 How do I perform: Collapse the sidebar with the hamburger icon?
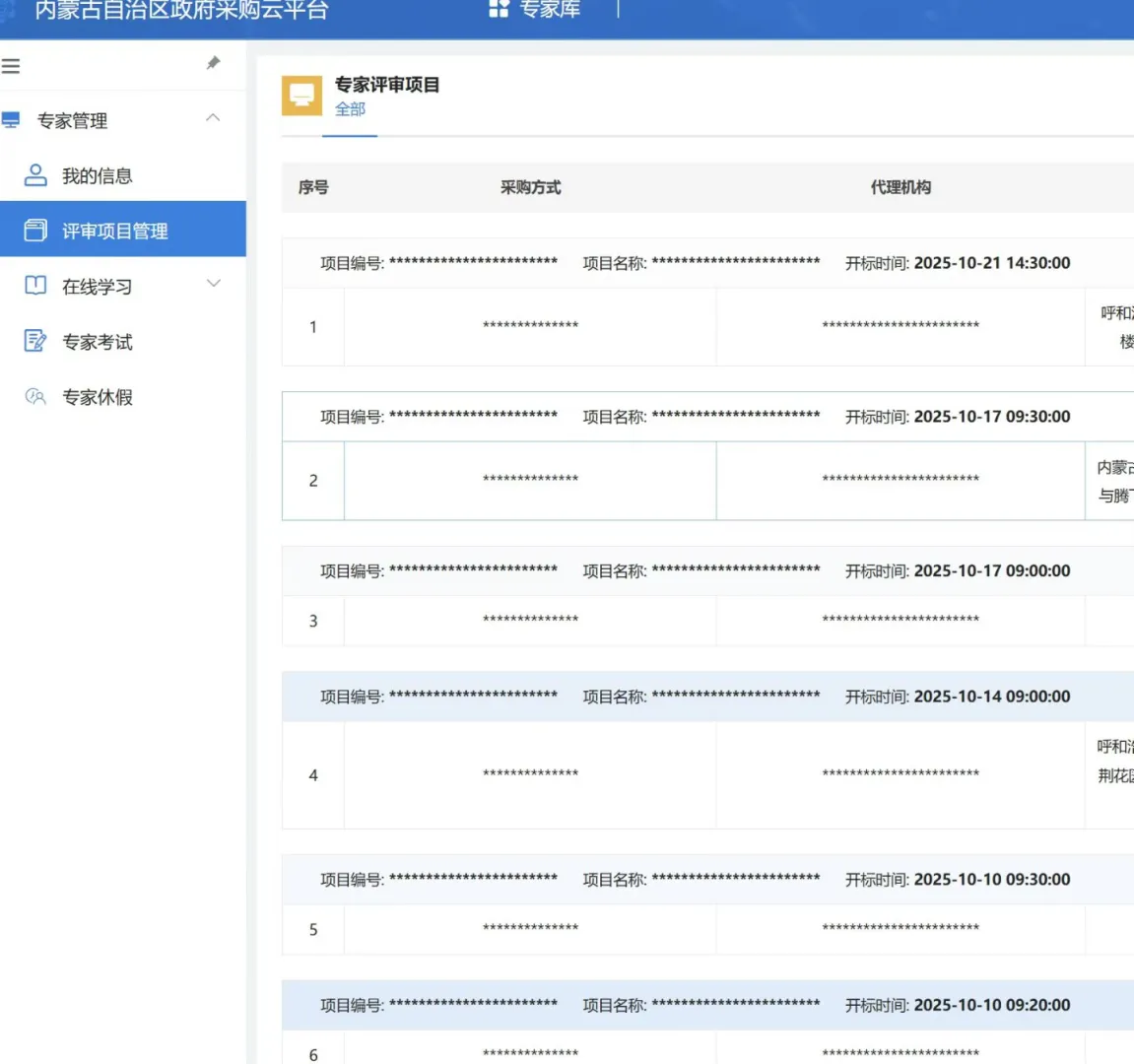pos(11,65)
